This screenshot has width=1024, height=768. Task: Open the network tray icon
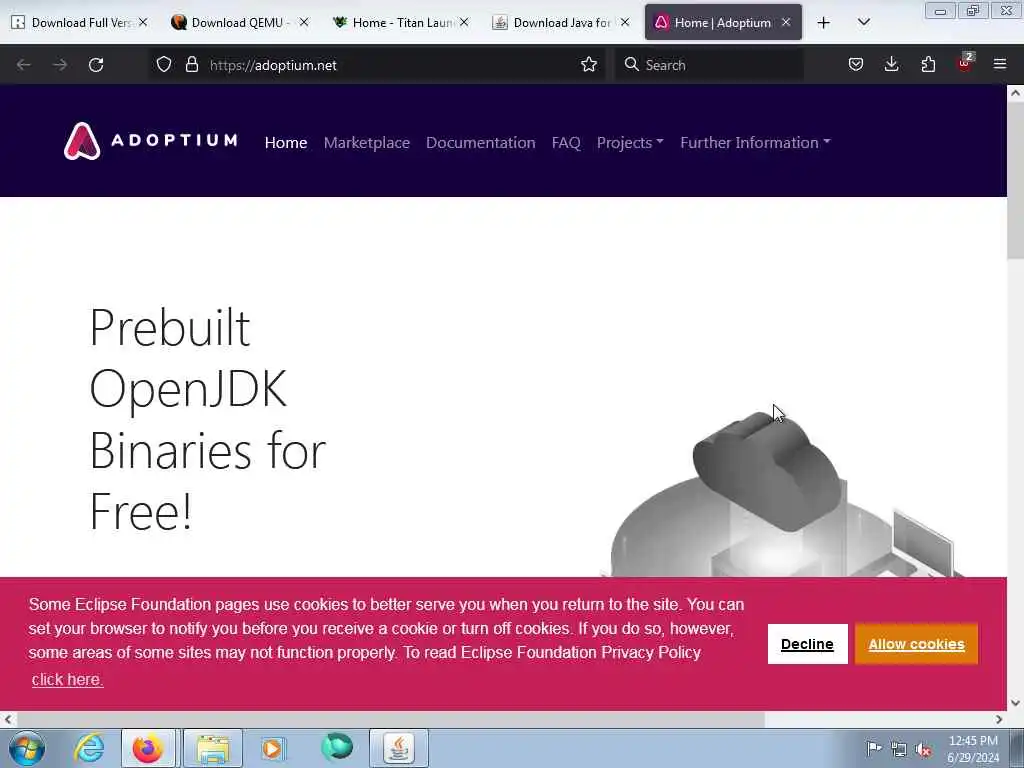pos(899,749)
